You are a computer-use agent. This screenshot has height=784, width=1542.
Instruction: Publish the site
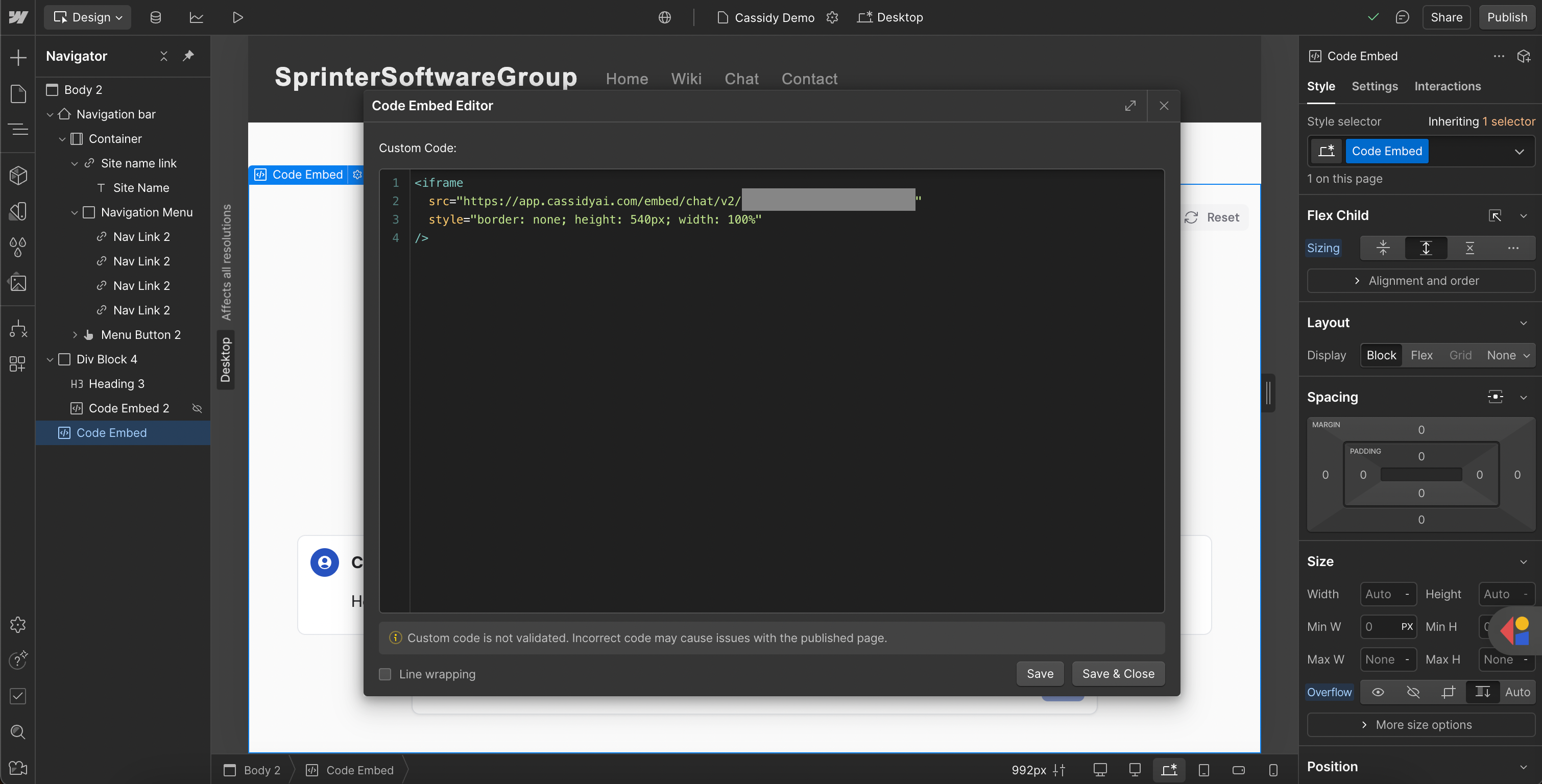click(x=1507, y=17)
